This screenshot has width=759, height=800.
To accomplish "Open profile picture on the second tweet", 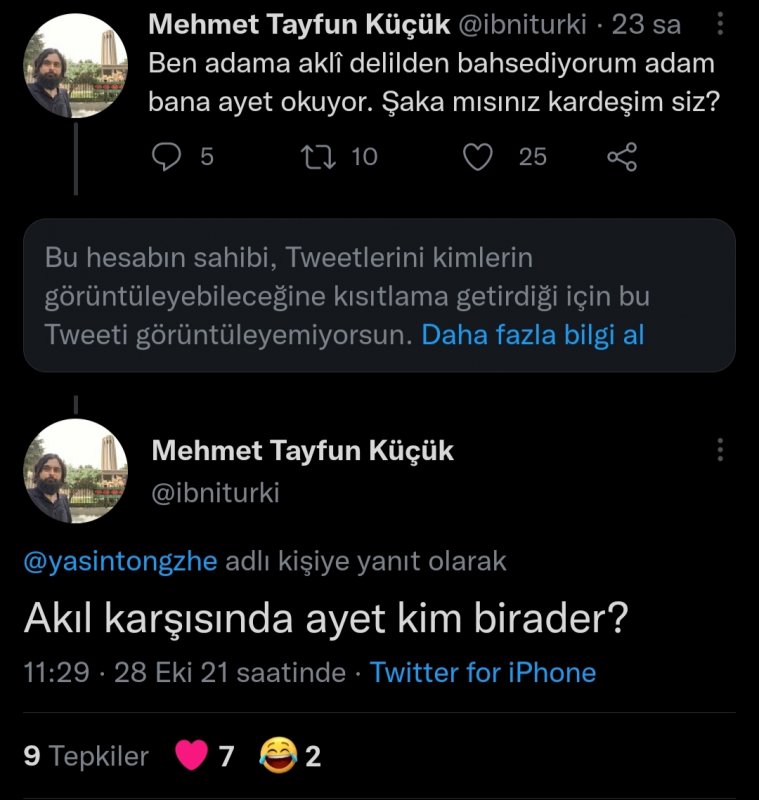I will click(75, 469).
